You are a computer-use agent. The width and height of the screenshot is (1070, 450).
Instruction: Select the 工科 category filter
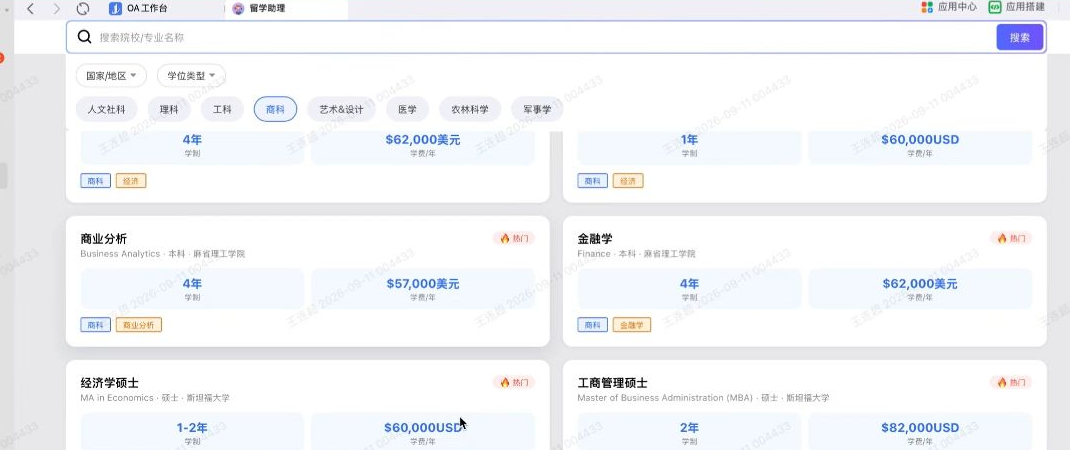coord(222,109)
